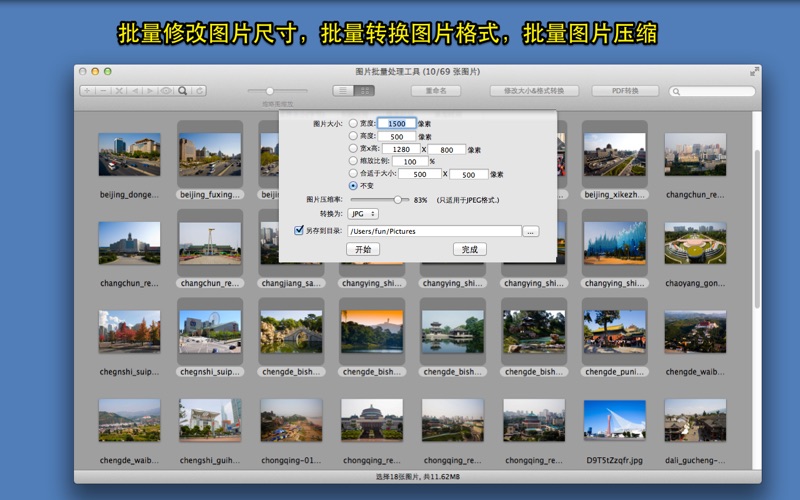800x500 pixels.
Task: Switch to list view mode
Action: tap(343, 91)
